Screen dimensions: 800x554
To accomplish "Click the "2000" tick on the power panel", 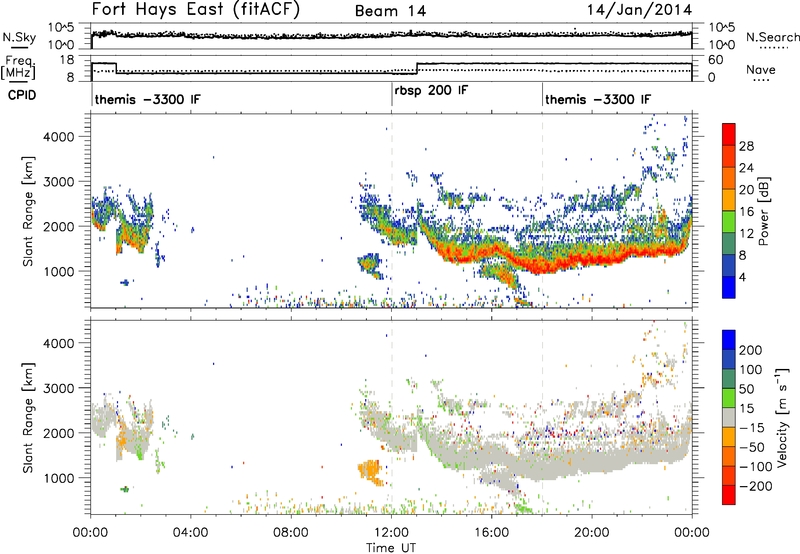I will coord(58,226).
